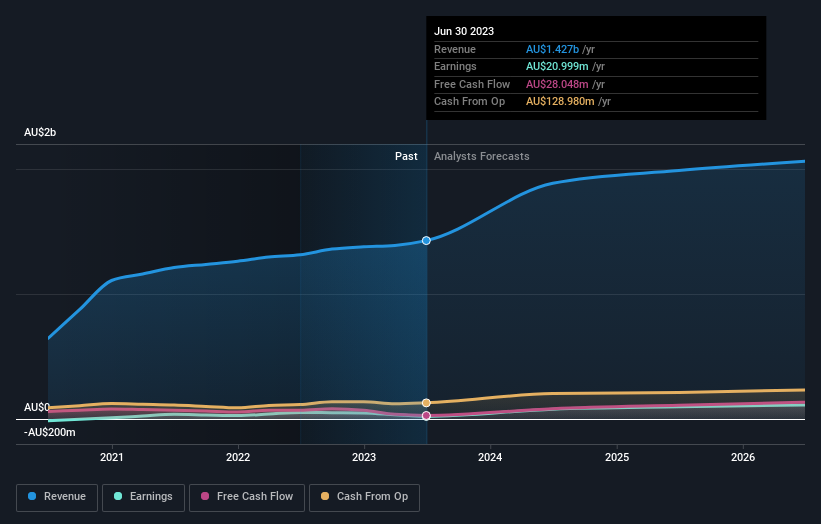
Task: Click the Free Cash Flow label in tooltip
Action: (472, 84)
